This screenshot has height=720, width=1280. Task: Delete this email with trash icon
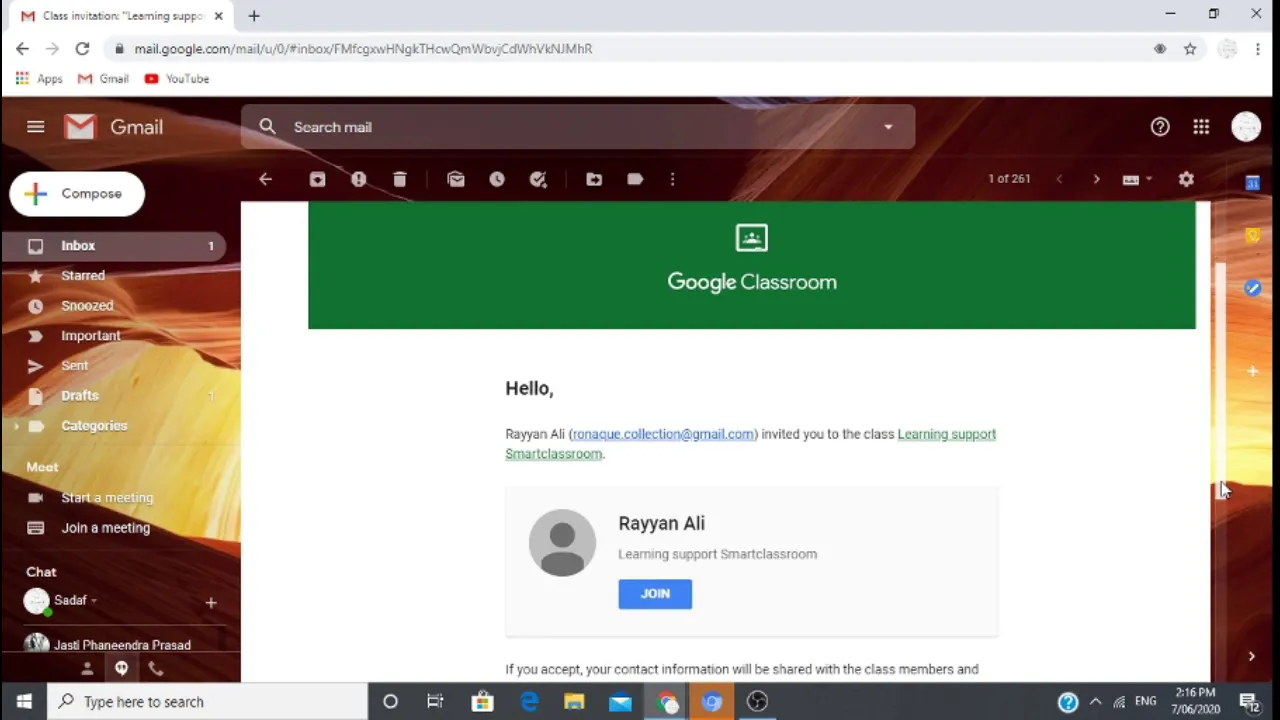tap(399, 179)
